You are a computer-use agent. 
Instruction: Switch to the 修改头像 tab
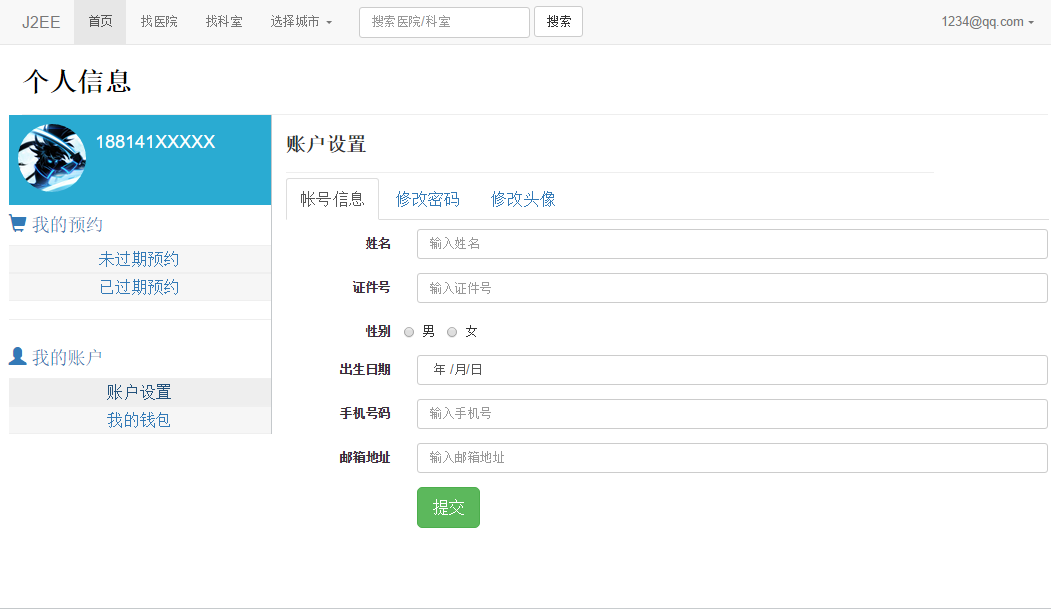point(523,199)
